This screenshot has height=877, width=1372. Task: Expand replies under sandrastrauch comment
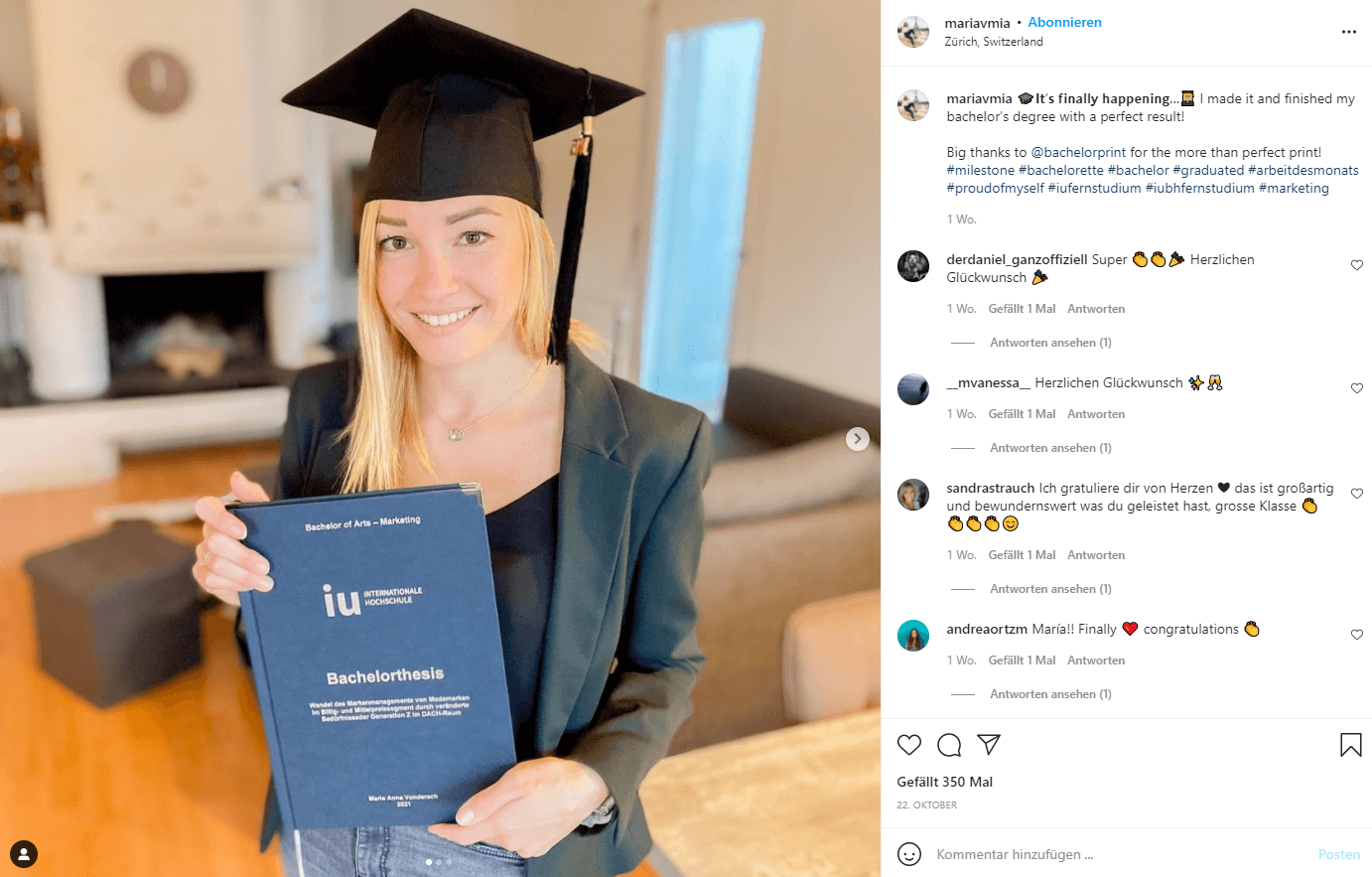pos(1050,589)
